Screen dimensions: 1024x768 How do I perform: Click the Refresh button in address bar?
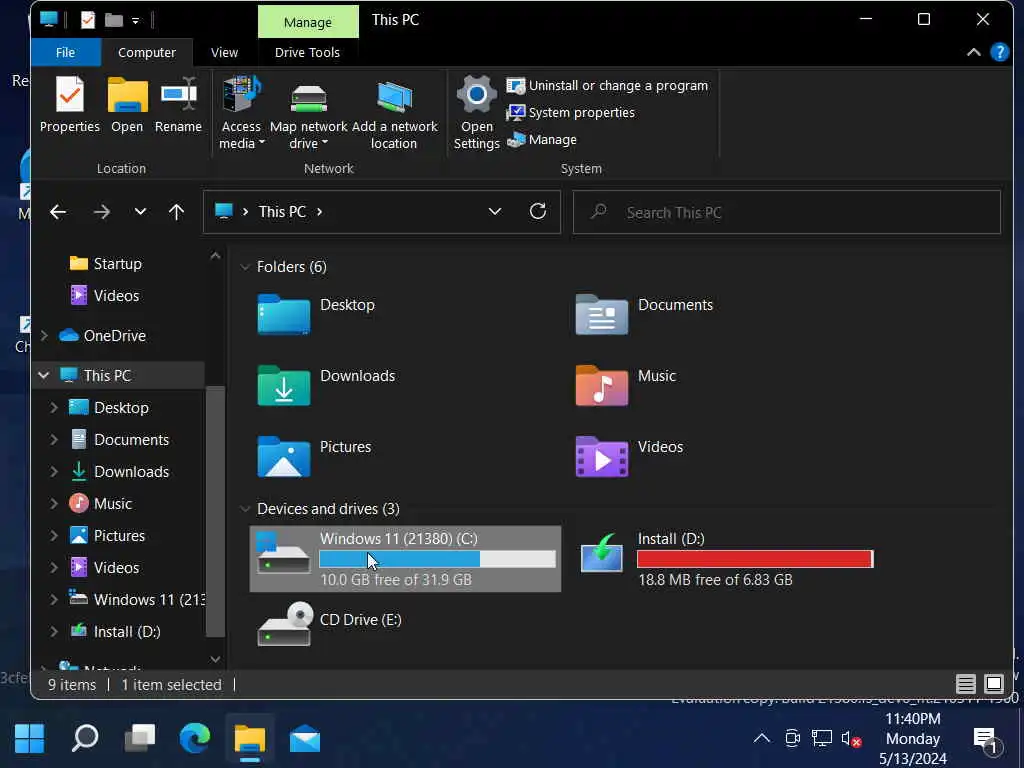(537, 211)
